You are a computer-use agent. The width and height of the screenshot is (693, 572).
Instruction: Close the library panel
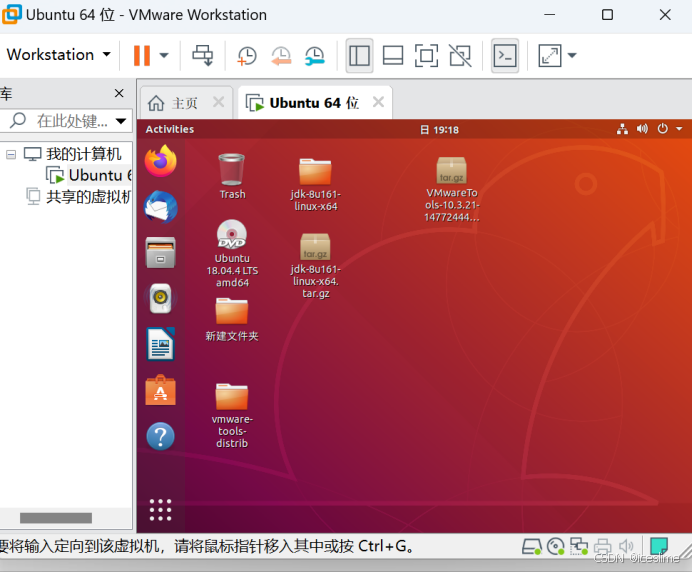[119, 93]
